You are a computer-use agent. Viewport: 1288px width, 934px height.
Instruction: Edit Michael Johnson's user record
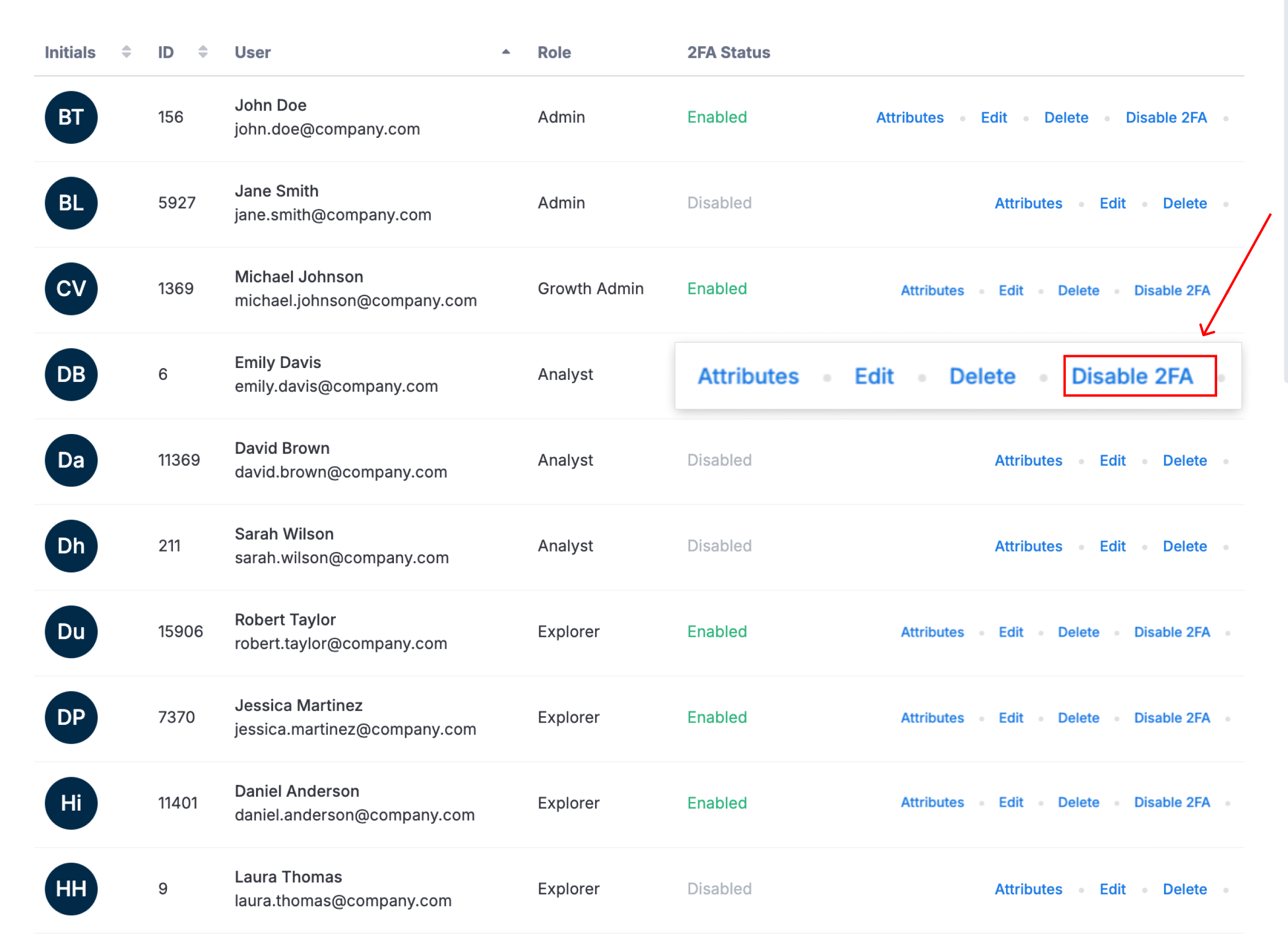1011,291
